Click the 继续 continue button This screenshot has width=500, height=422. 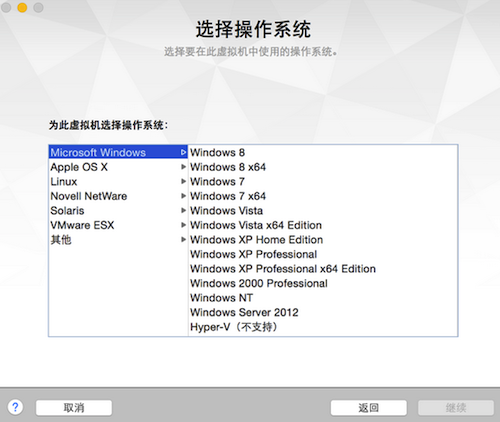coord(456,408)
